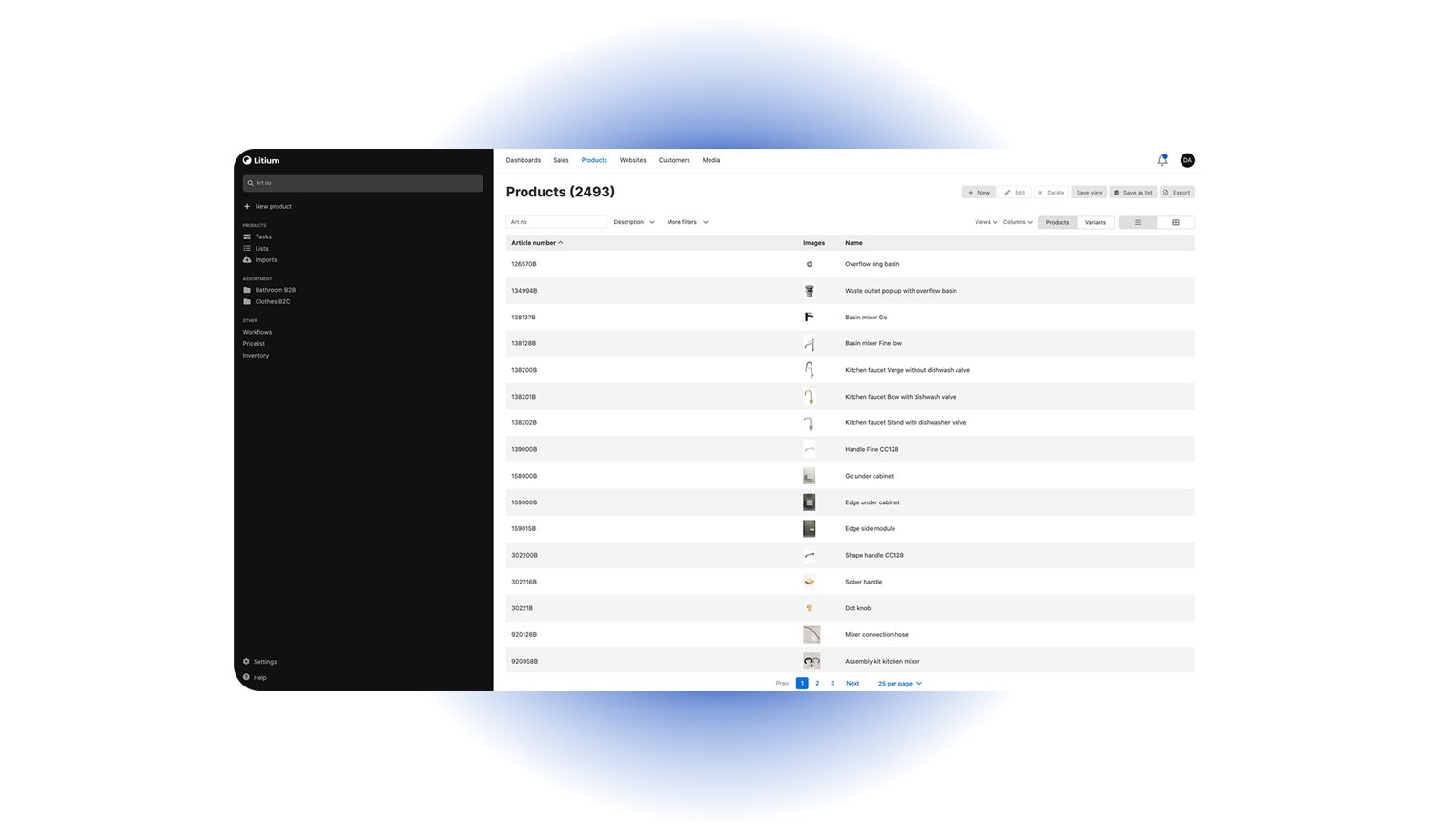
Task: Open the Columns dropdown
Action: (x=1018, y=222)
